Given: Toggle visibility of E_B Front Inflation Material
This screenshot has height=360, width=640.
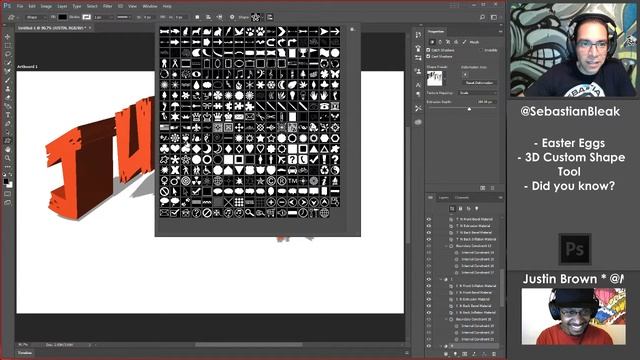Looking at the screenshot, I should (x=429, y=286).
